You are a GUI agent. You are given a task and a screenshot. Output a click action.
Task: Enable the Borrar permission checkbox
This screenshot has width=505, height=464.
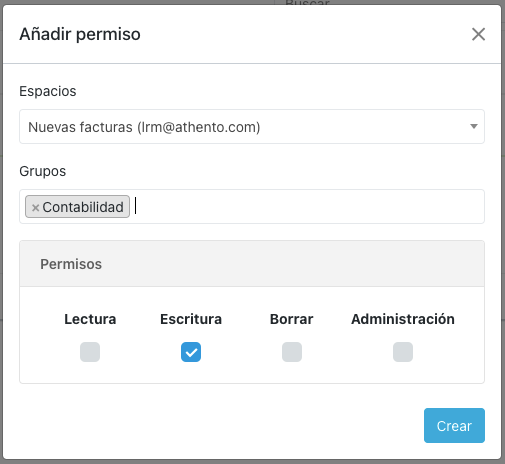tap(292, 352)
